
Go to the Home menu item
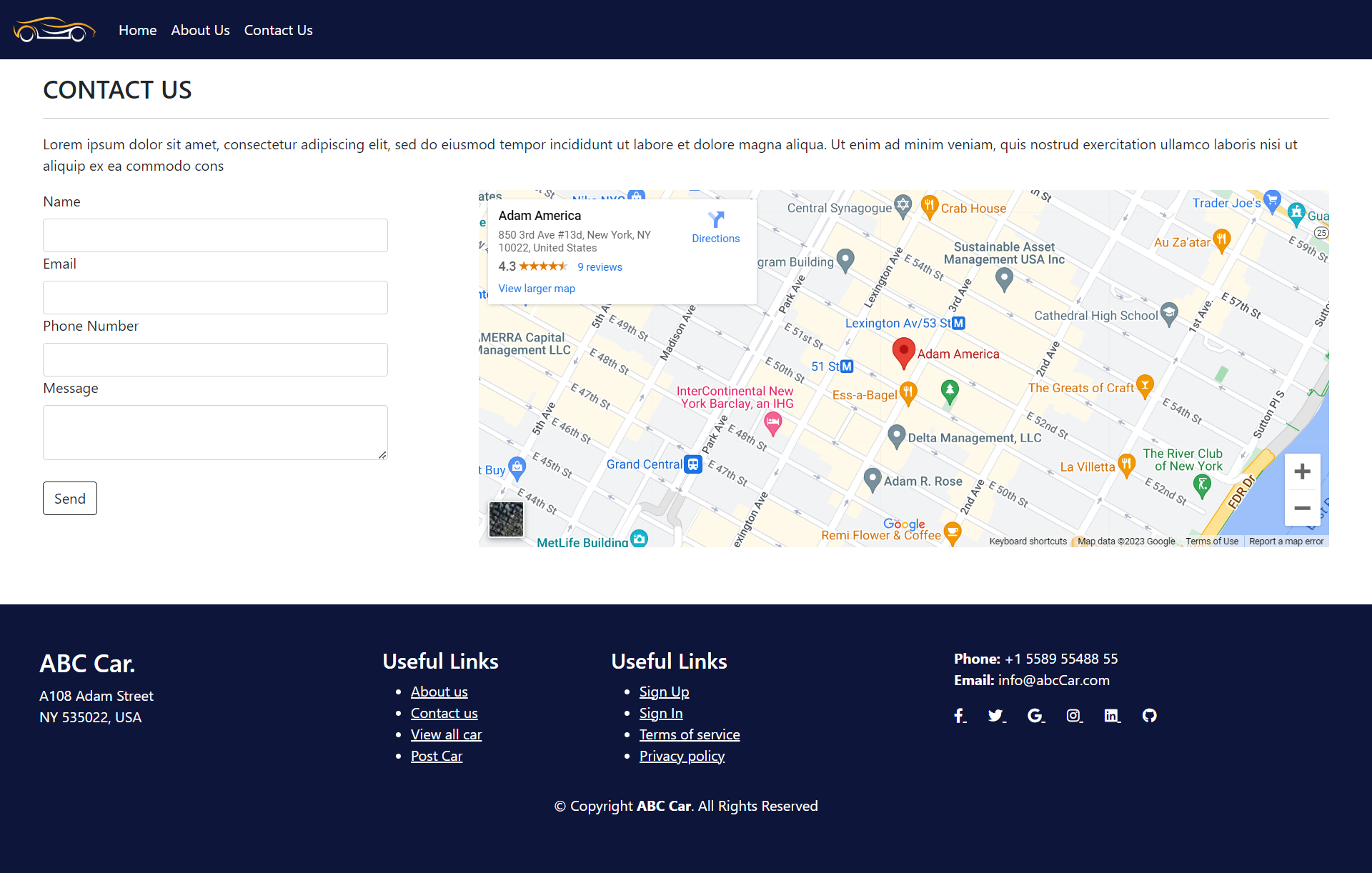click(137, 30)
